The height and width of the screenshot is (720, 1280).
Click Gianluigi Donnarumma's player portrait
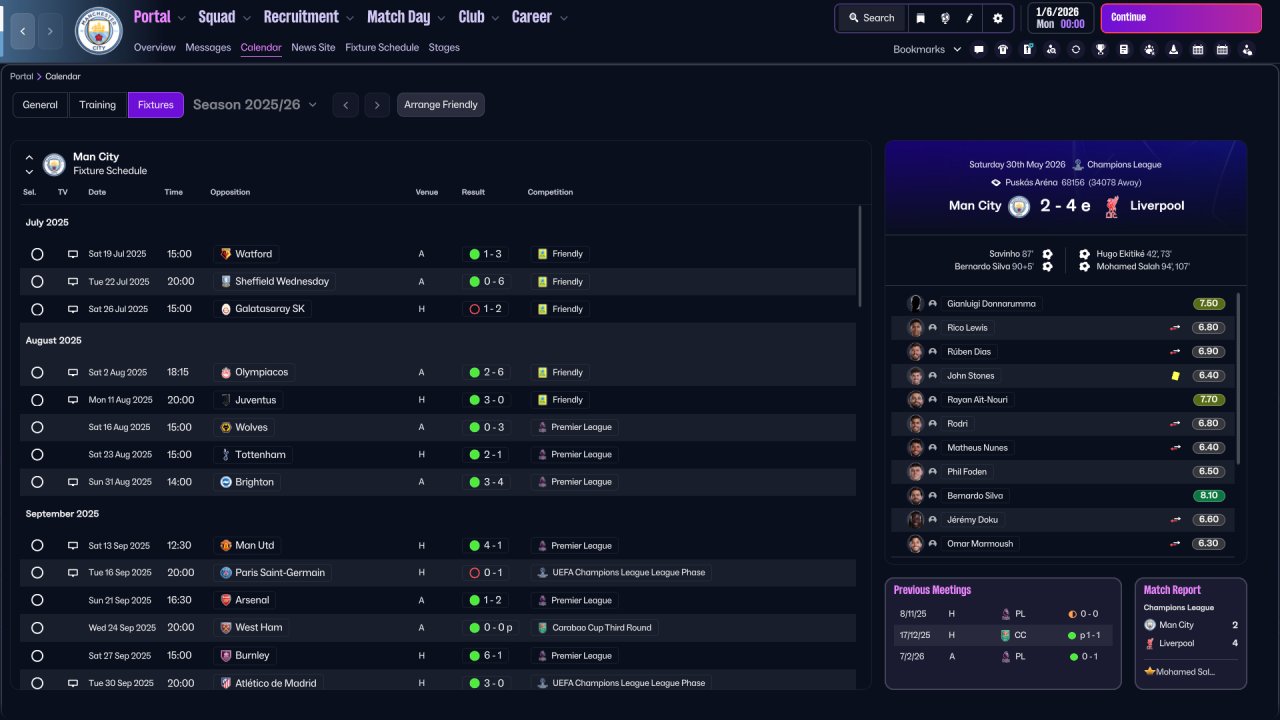click(x=915, y=304)
